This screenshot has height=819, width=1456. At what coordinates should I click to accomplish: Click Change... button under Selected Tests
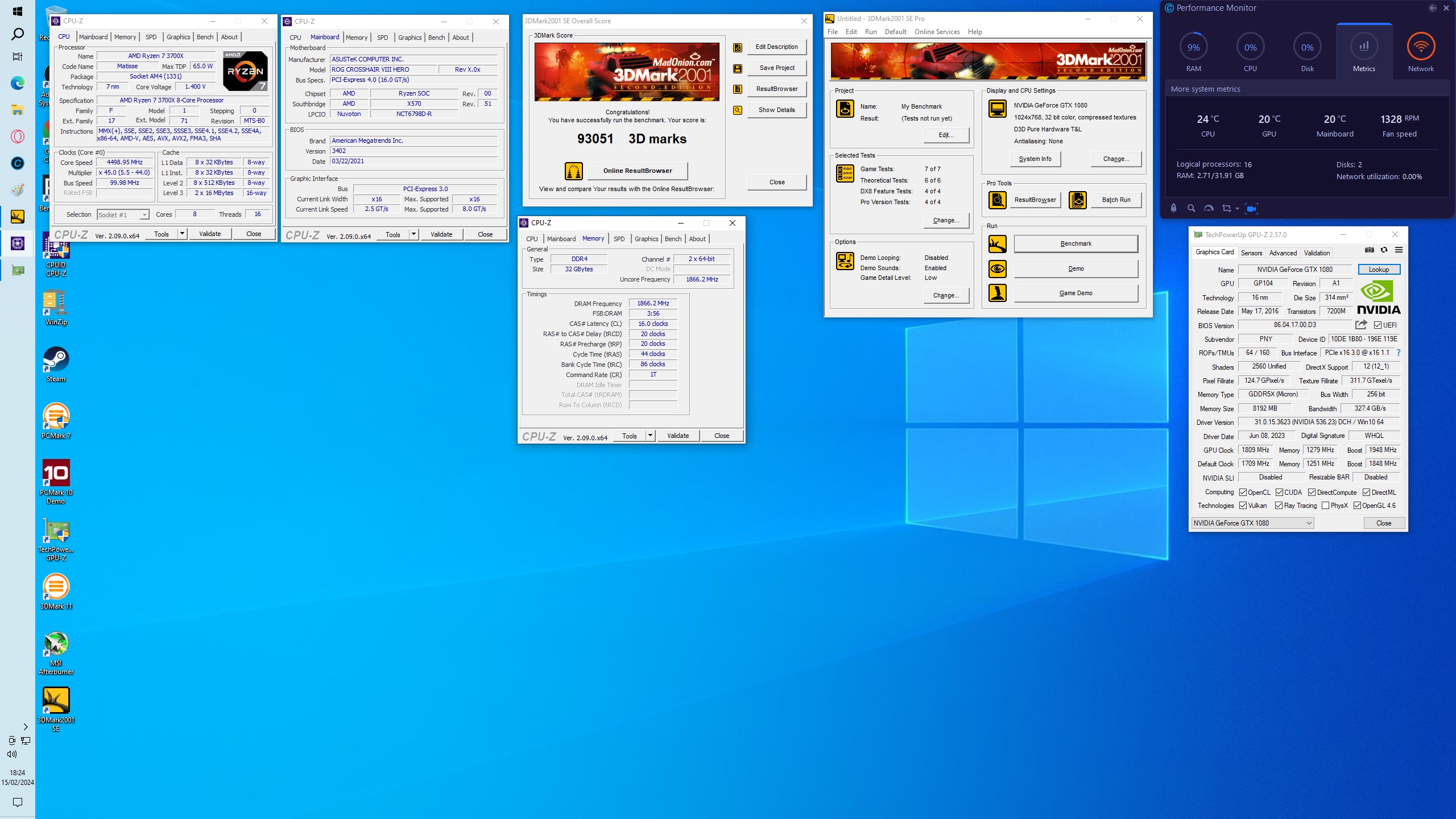coord(946,221)
